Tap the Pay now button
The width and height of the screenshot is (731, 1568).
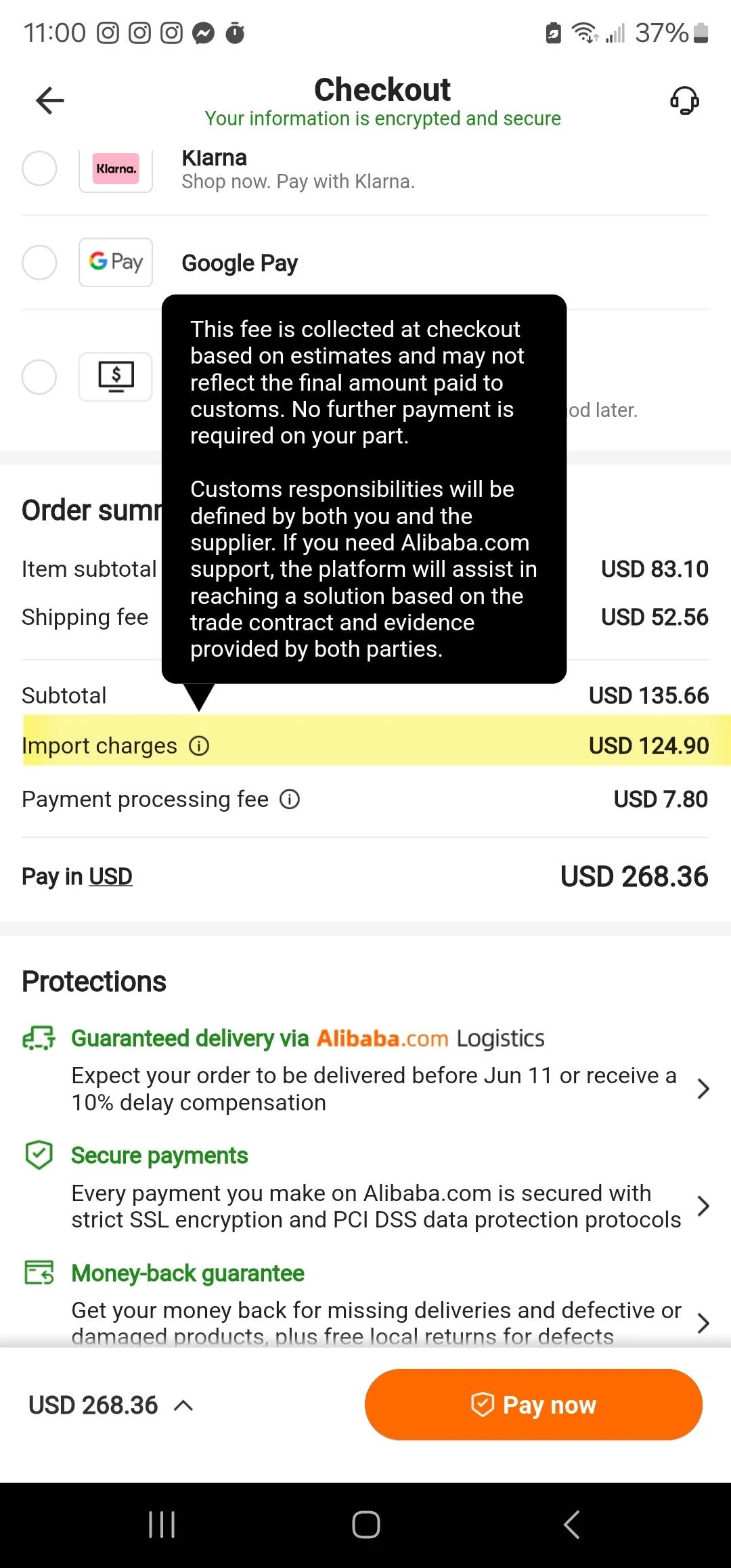[x=534, y=1405]
